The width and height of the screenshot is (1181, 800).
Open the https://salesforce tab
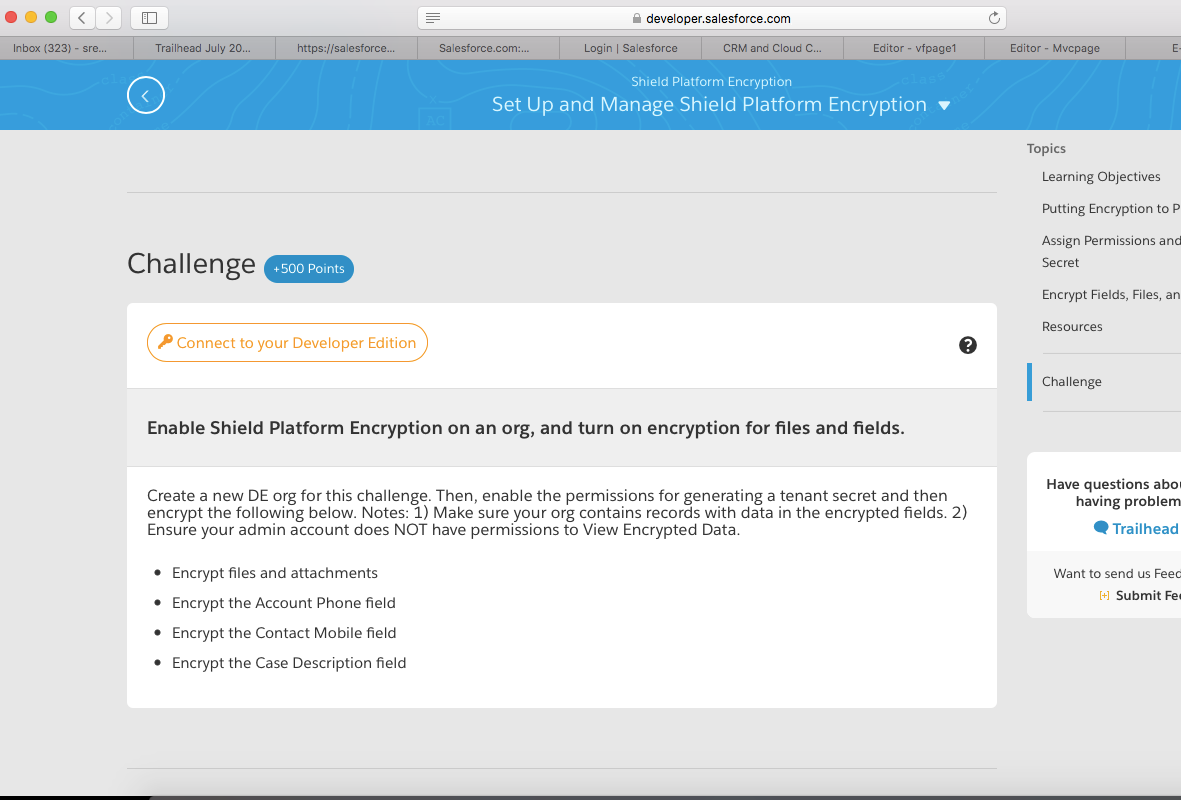pos(346,48)
